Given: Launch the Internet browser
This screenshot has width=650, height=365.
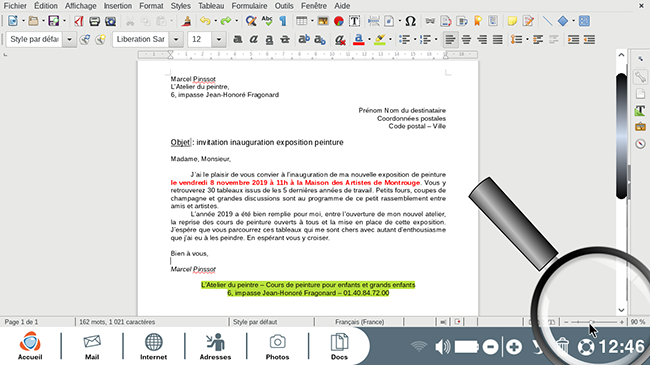Looking at the screenshot, I should click(153, 347).
